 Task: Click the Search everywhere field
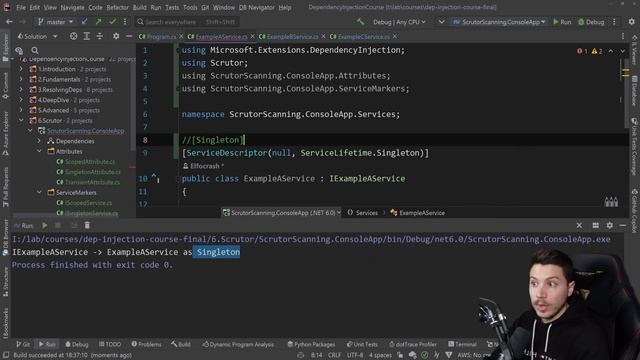pos(187,22)
